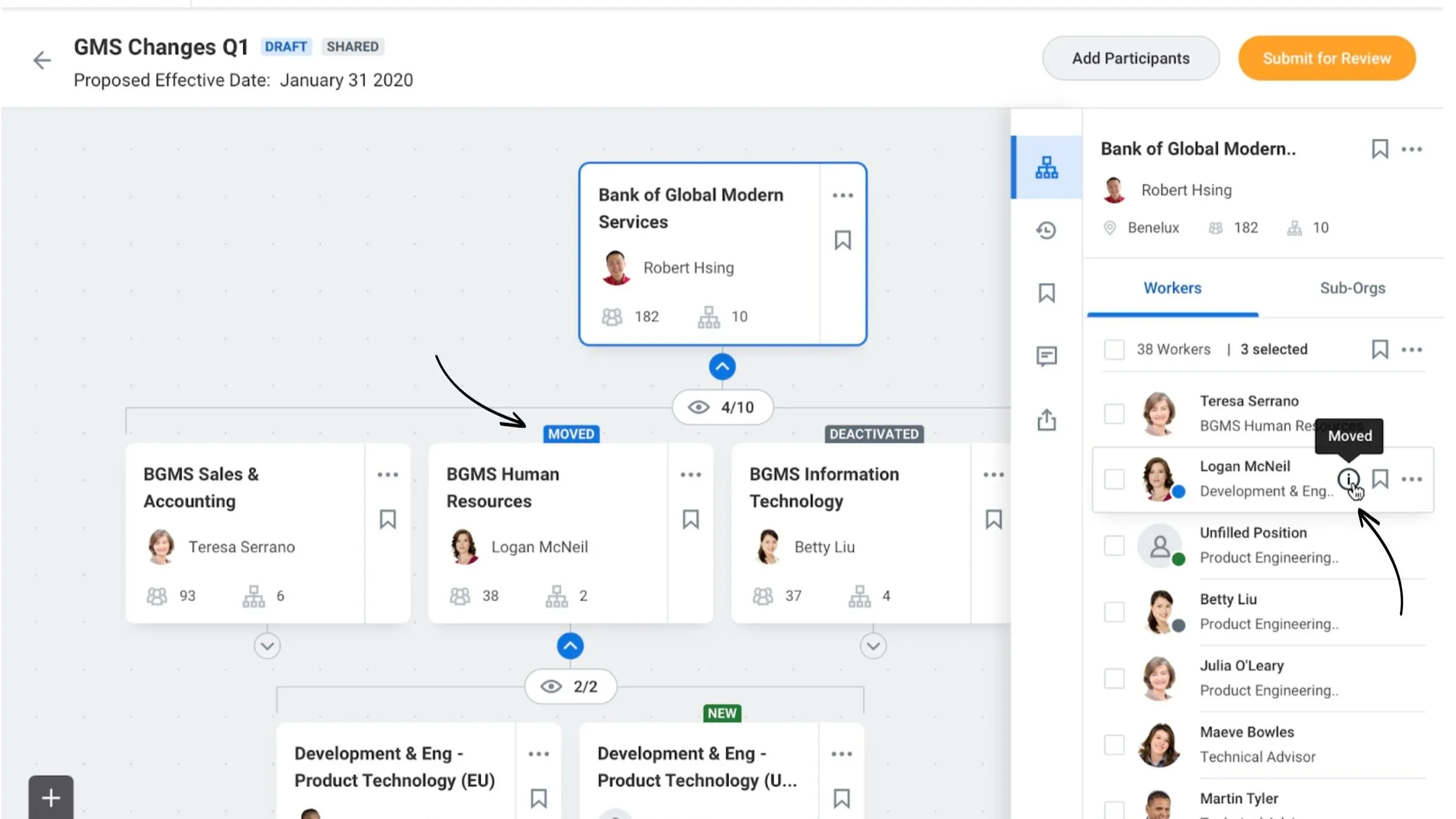Click the back arrow beside GMS Changes Q1
Viewport: 1456px width, 819px height.
point(42,60)
